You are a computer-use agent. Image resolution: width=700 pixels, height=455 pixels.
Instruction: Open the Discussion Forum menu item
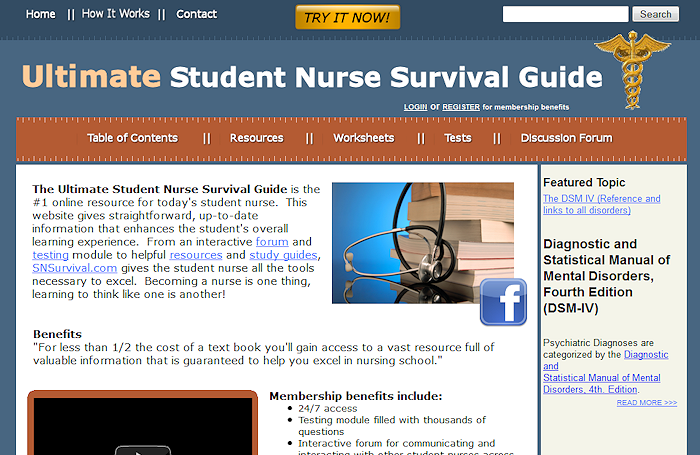click(x=567, y=138)
